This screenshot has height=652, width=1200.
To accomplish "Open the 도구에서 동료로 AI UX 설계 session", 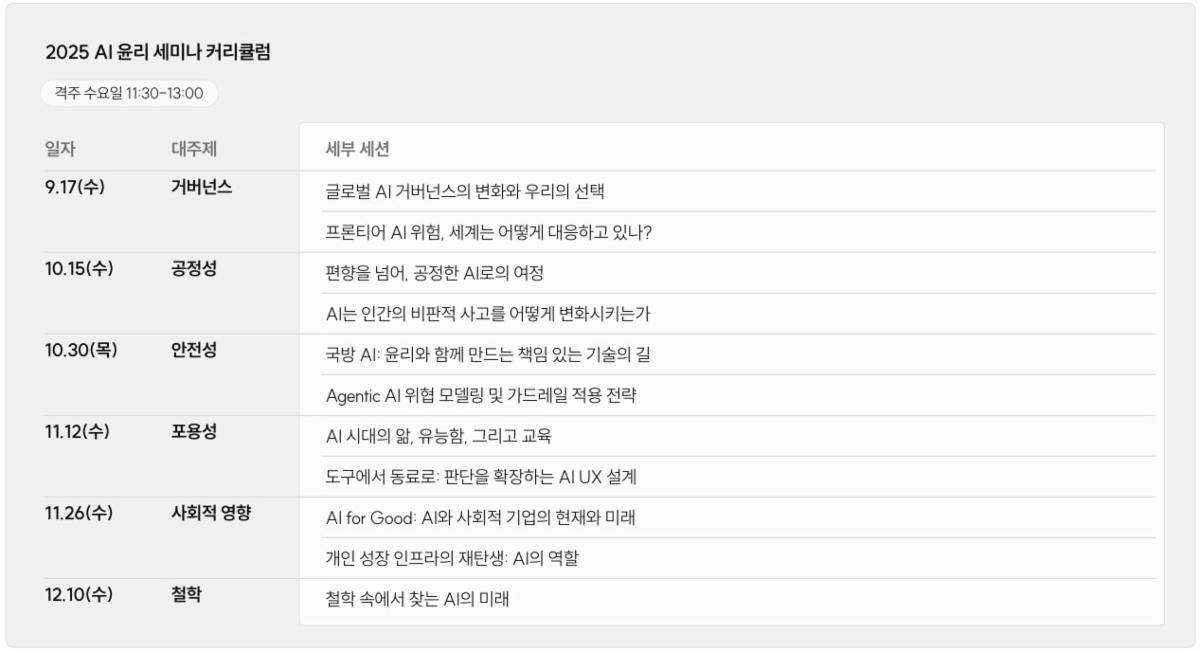I will (x=732, y=477).
